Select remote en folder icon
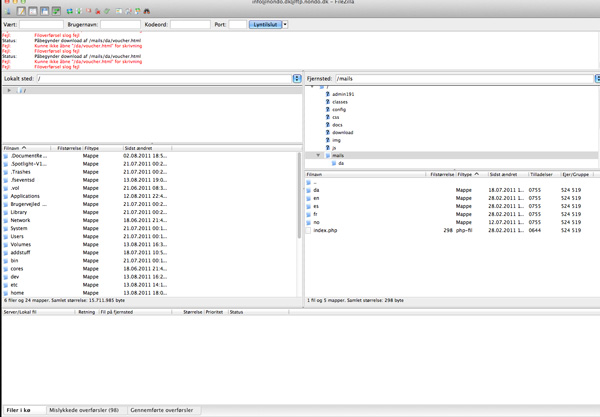 pyautogui.click(x=308, y=198)
